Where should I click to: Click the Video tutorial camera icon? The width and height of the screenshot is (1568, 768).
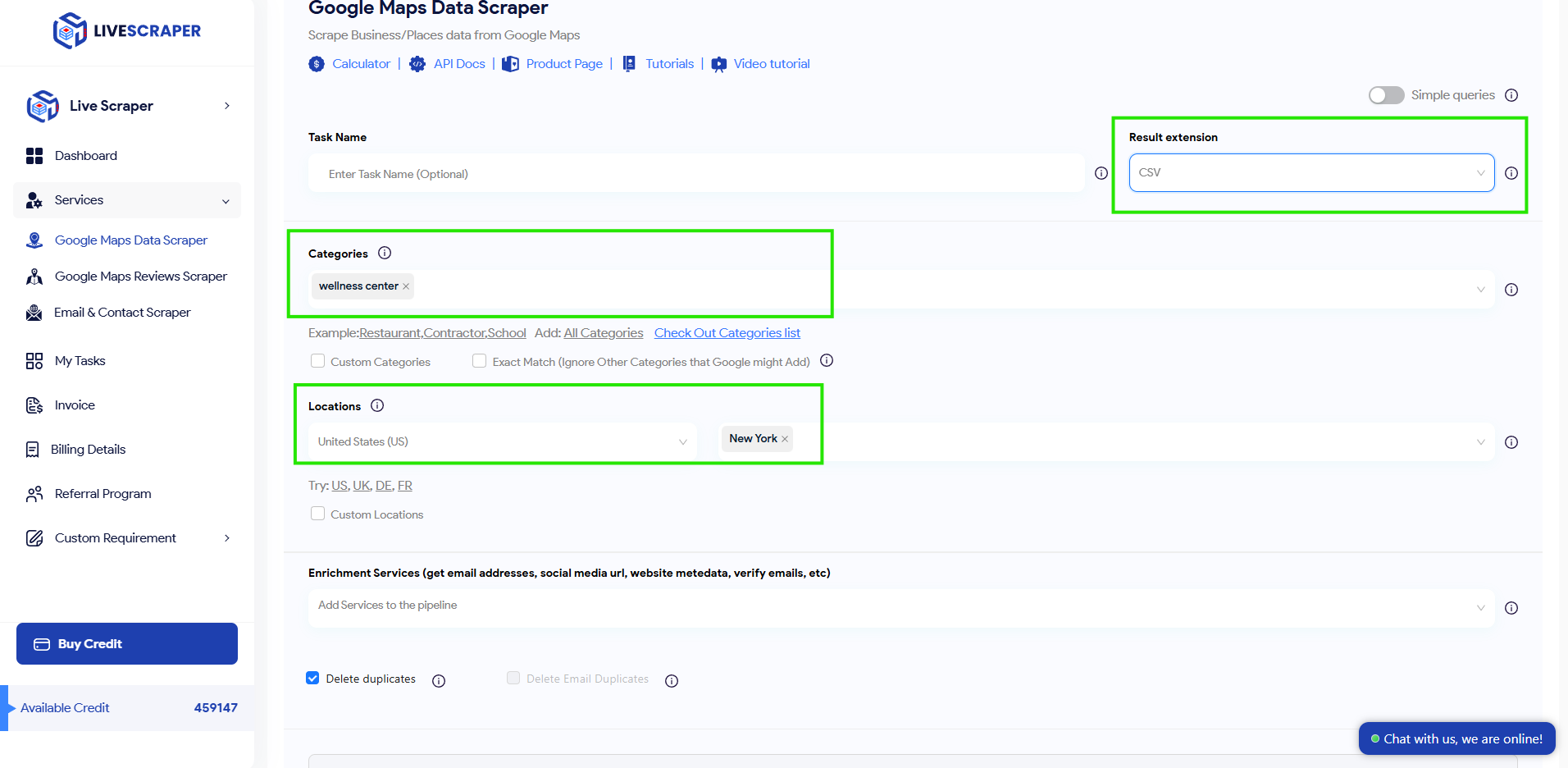[x=719, y=64]
